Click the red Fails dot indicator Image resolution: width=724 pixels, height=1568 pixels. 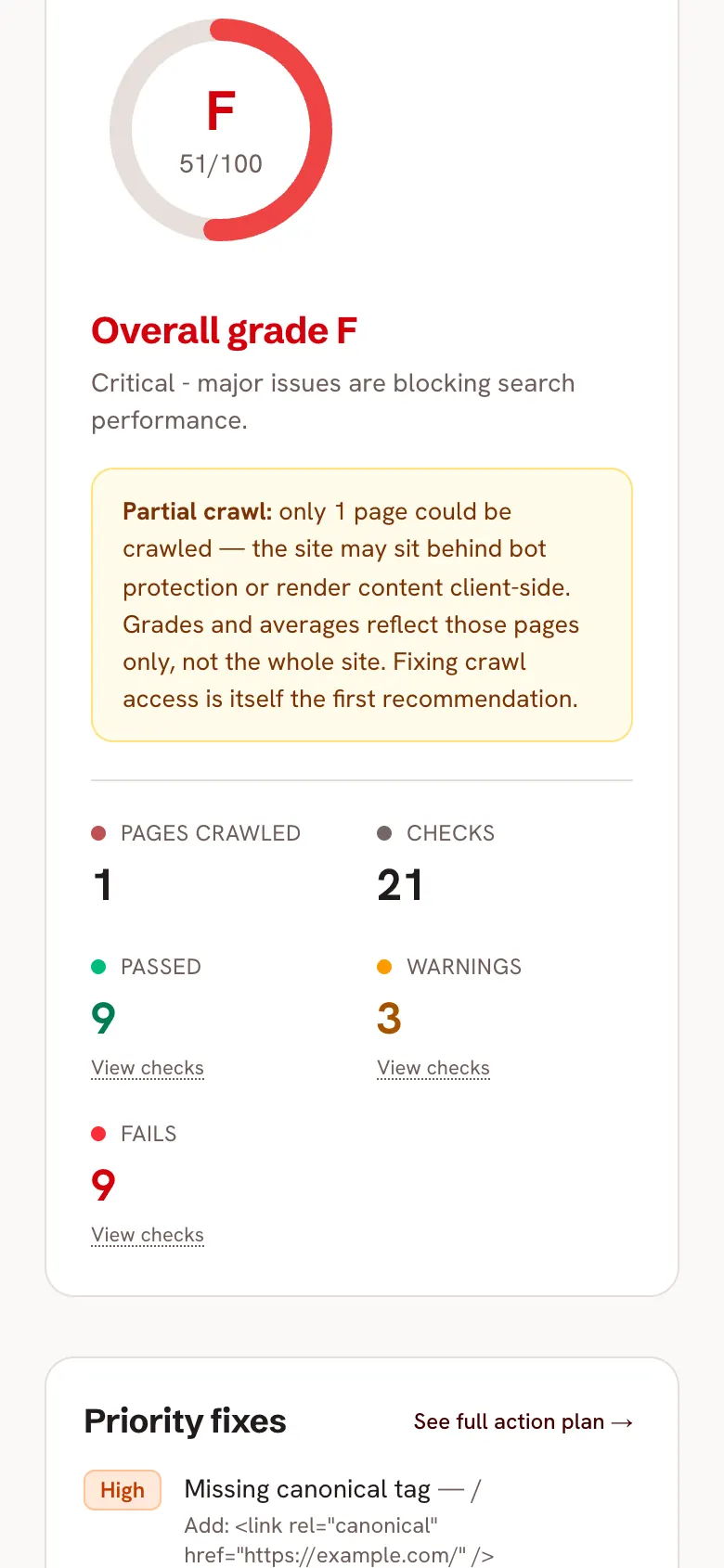pos(98,1134)
